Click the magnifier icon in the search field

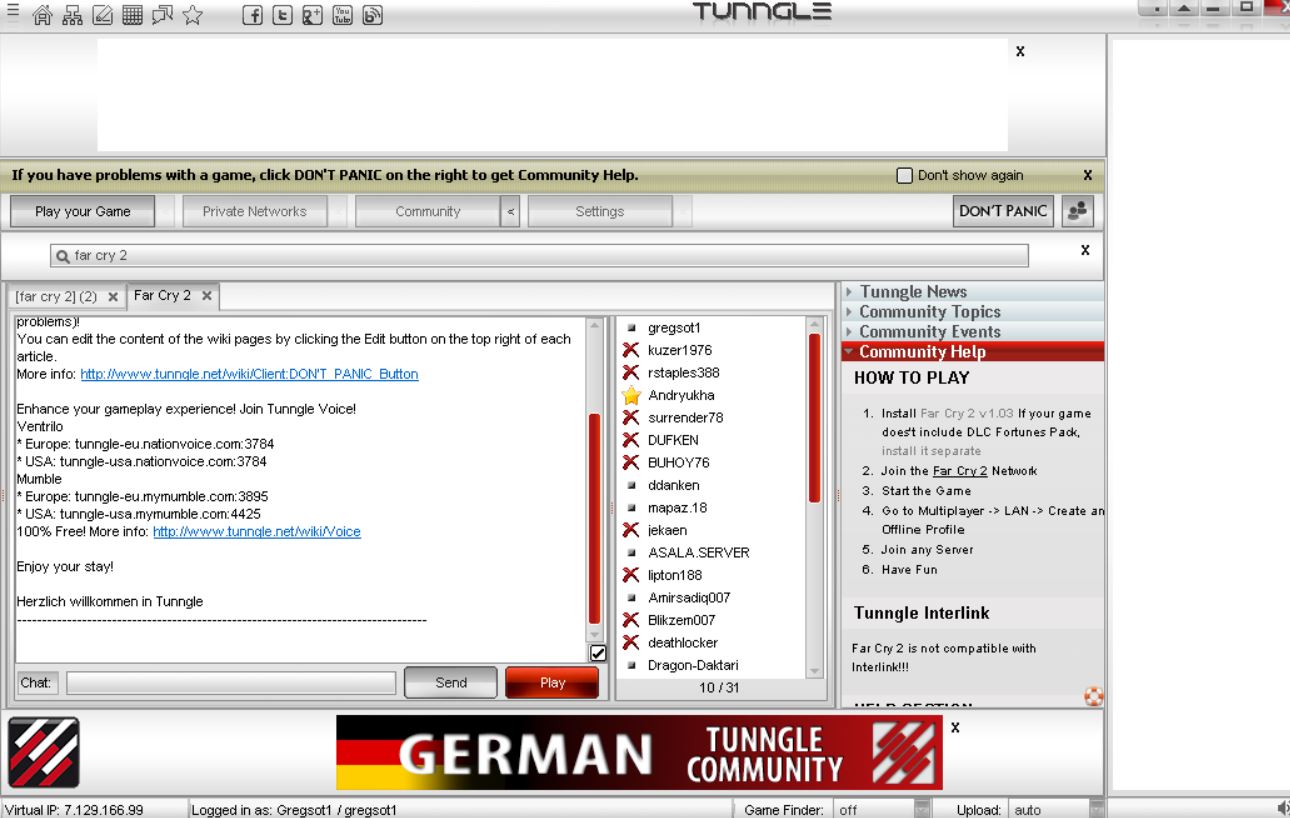coord(62,256)
